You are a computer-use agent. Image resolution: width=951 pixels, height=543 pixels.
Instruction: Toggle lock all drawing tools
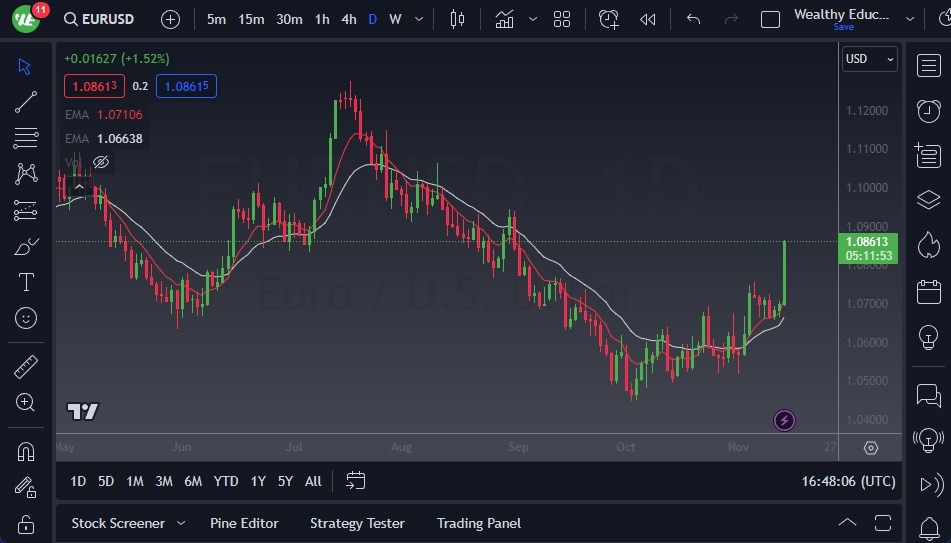(x=26, y=524)
